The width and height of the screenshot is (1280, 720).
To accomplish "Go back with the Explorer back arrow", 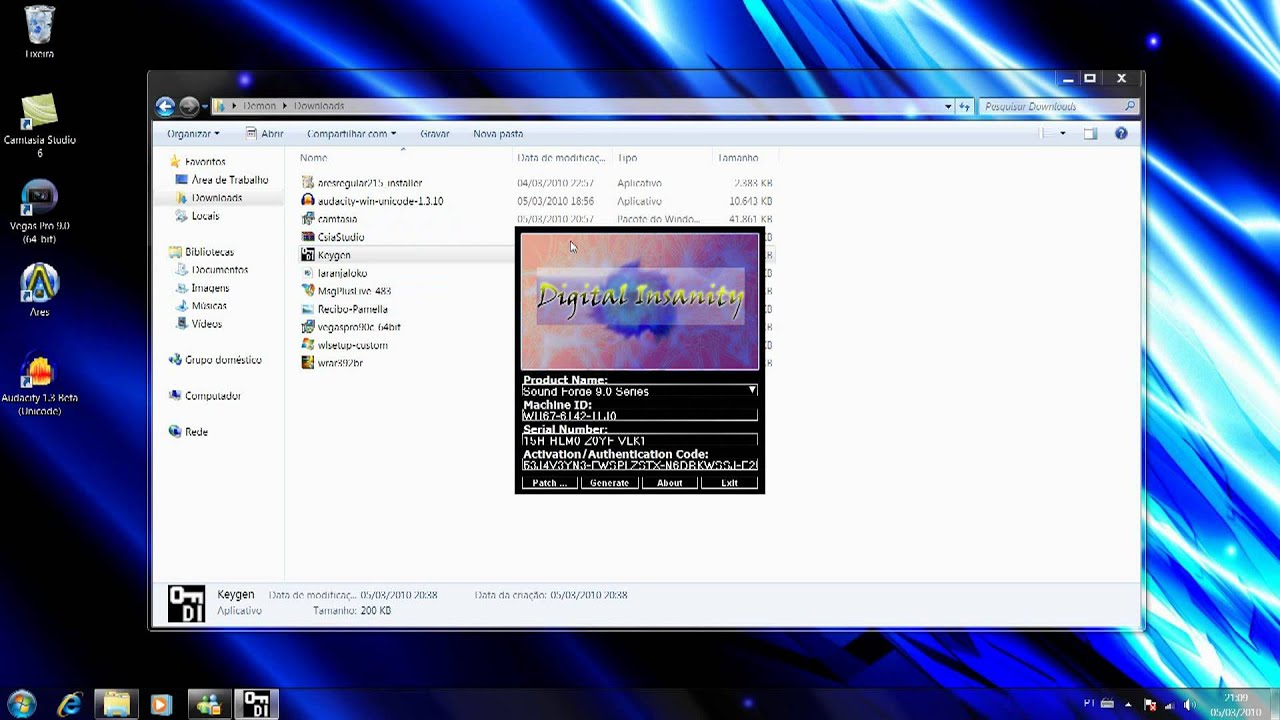I will [166, 106].
